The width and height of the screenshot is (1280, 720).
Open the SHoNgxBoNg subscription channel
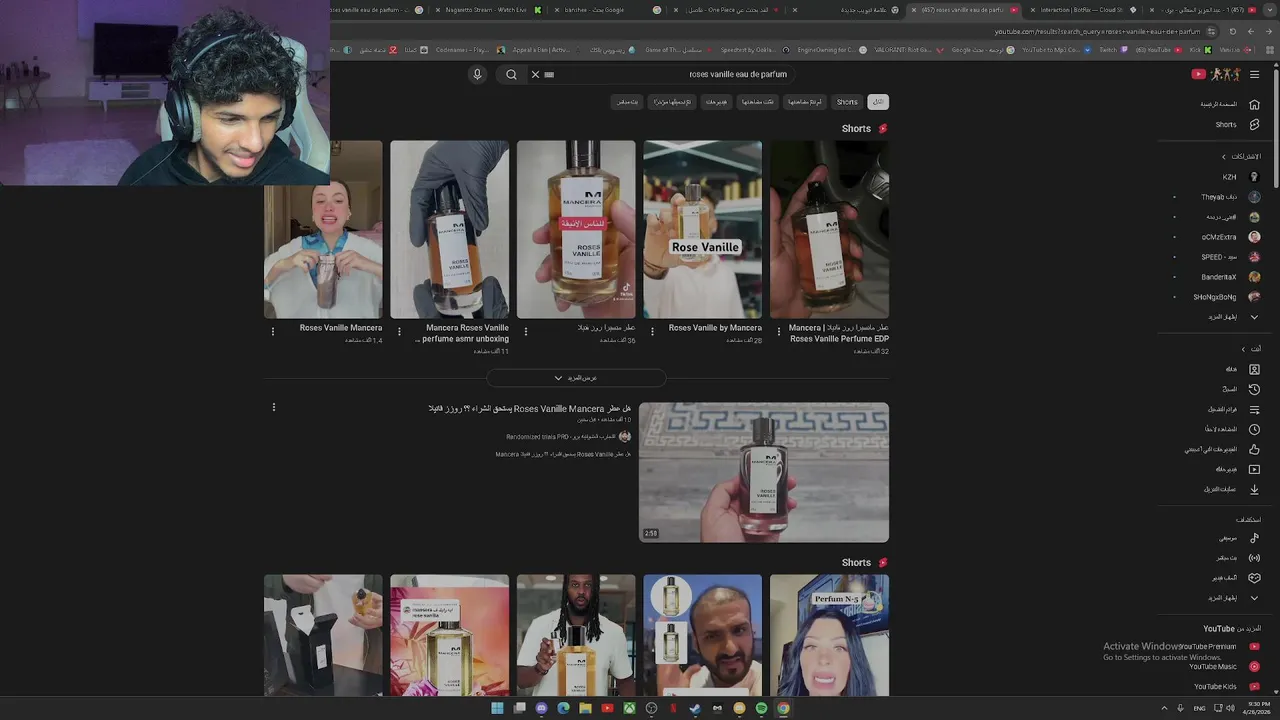[x=1225, y=297]
